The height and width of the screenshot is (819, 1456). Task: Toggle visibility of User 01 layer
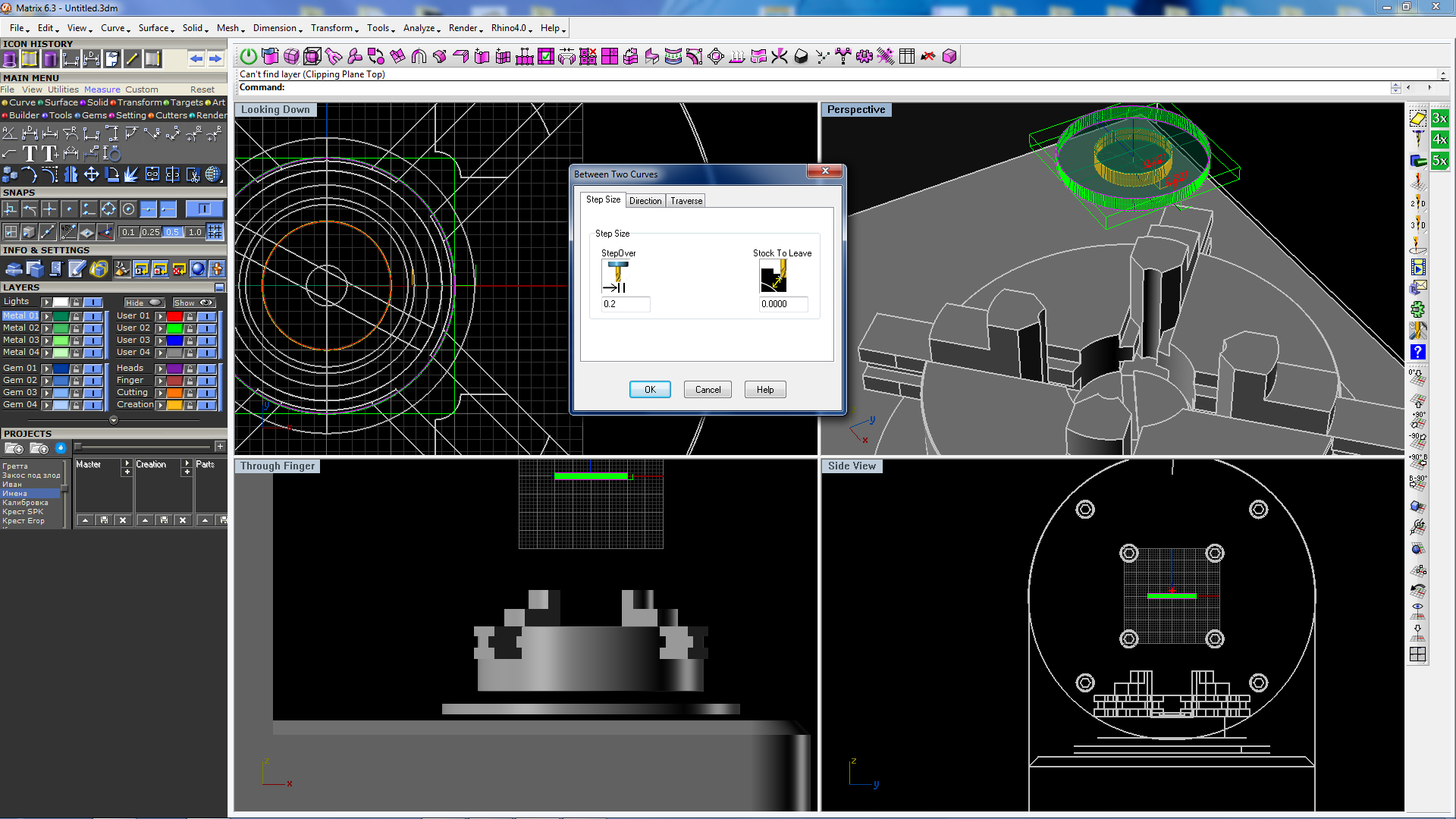[206, 316]
